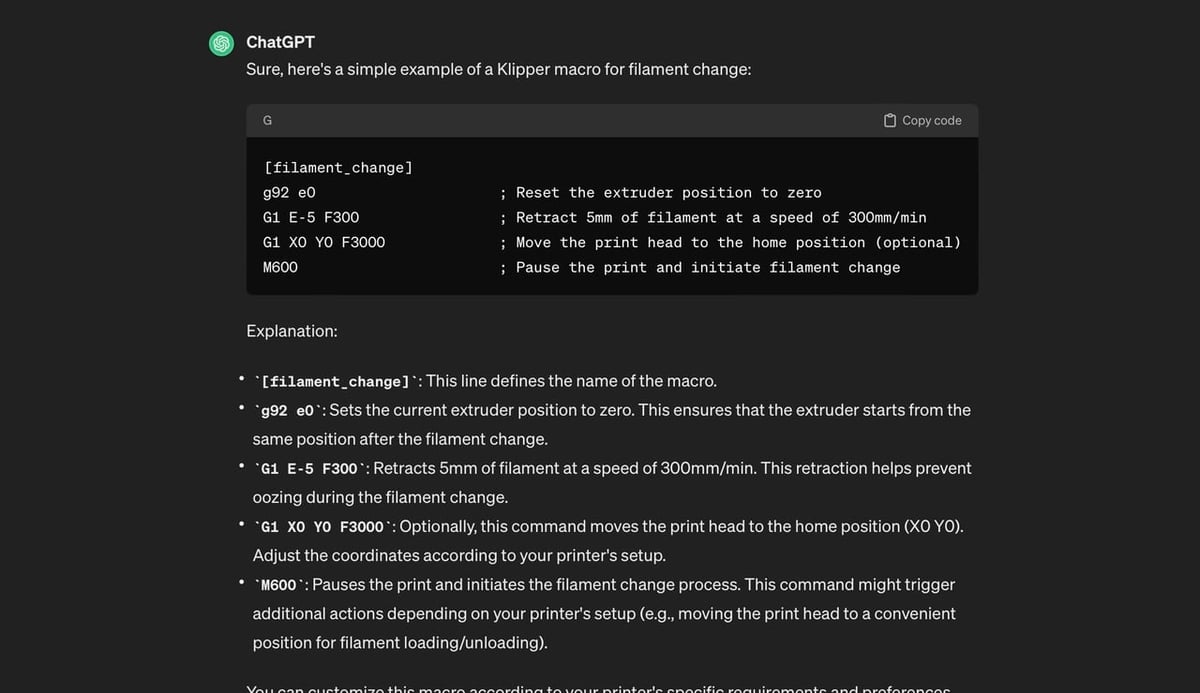Click the [filament_change] line in the code block
Screen dimensions: 1200x693
tap(337, 168)
